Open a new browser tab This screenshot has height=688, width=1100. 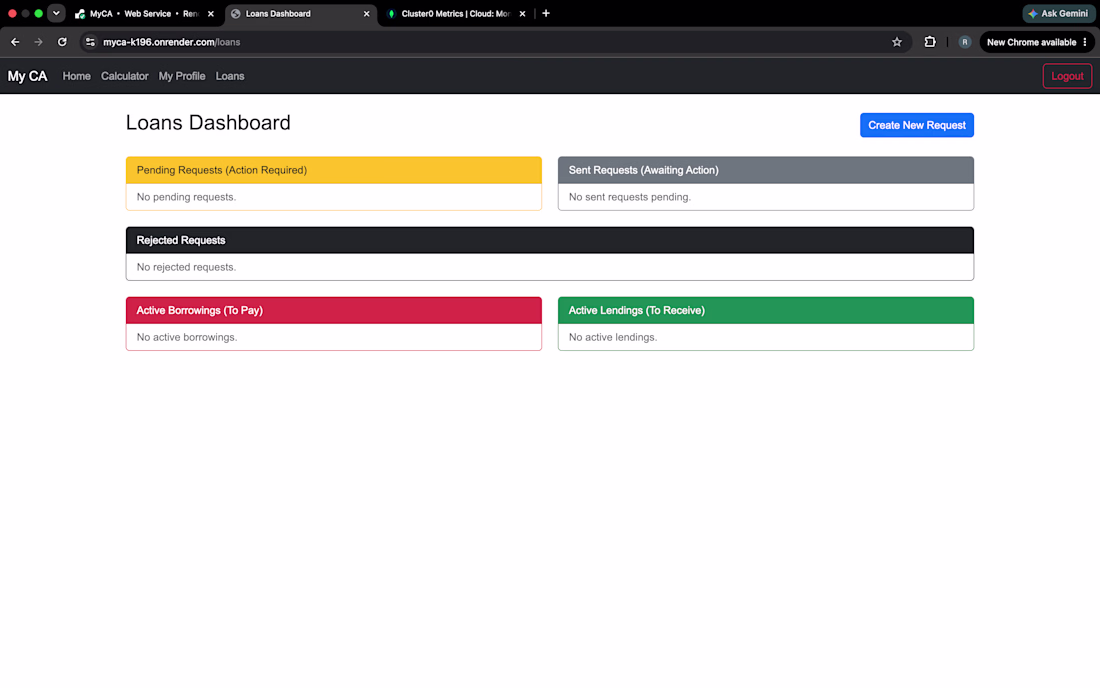[x=546, y=13]
